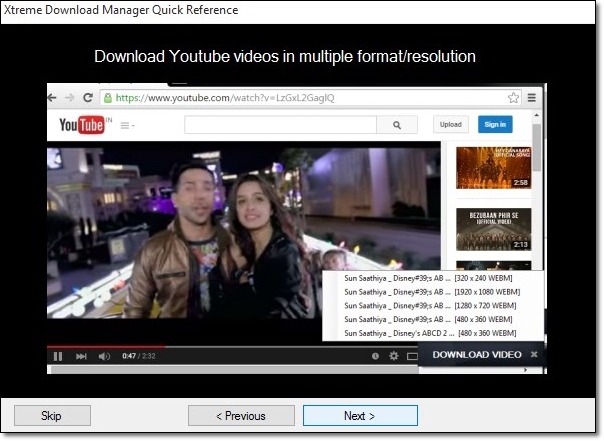Toggle theater mode in video player
604x441 pixels.
point(412,355)
